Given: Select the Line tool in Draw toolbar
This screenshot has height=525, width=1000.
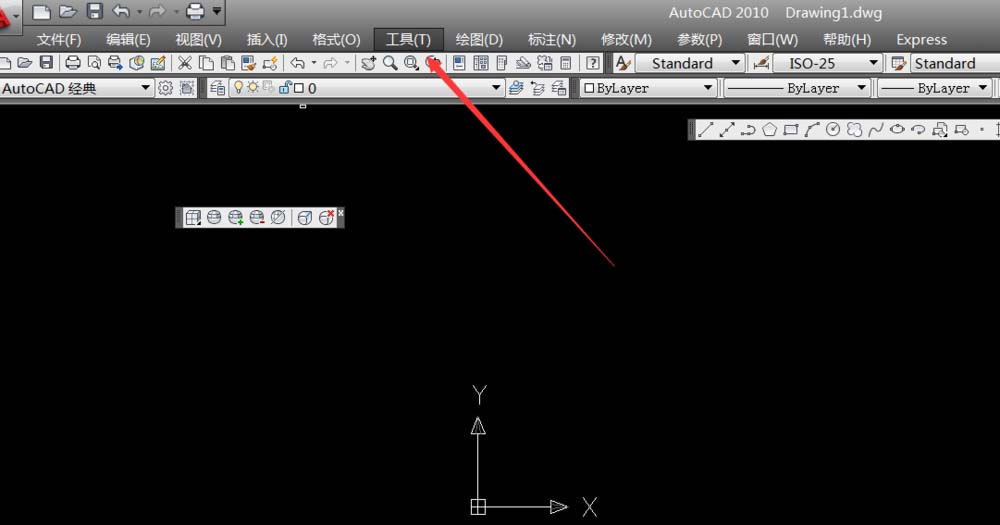Looking at the screenshot, I should click(x=705, y=129).
